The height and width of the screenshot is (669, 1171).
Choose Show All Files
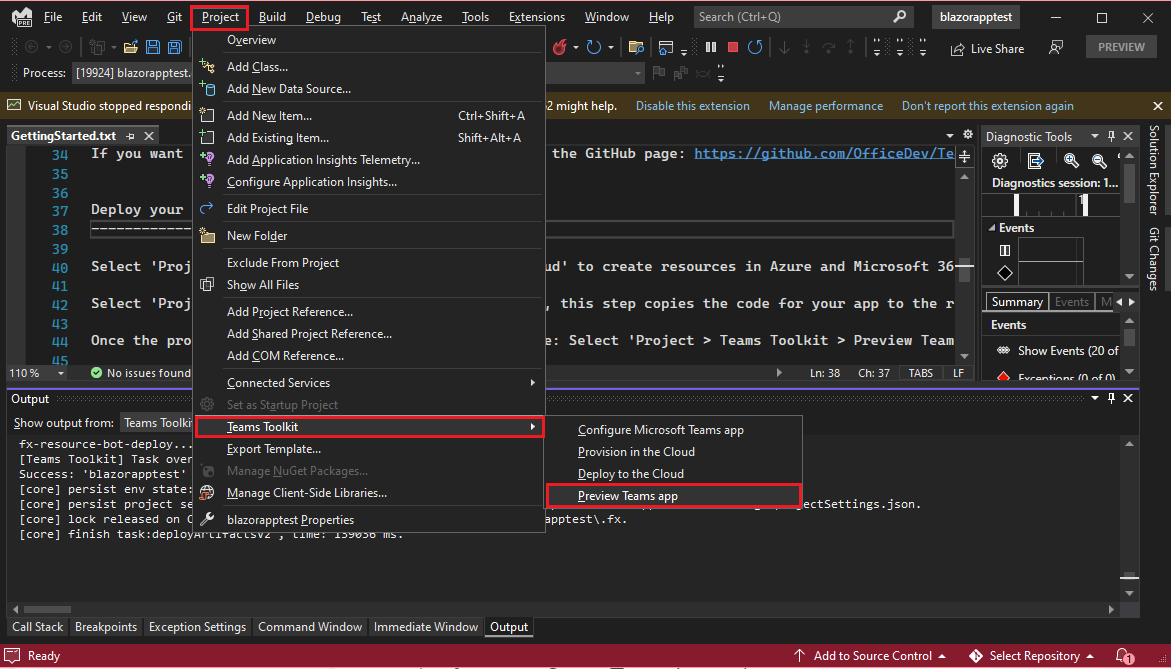tap(369, 284)
